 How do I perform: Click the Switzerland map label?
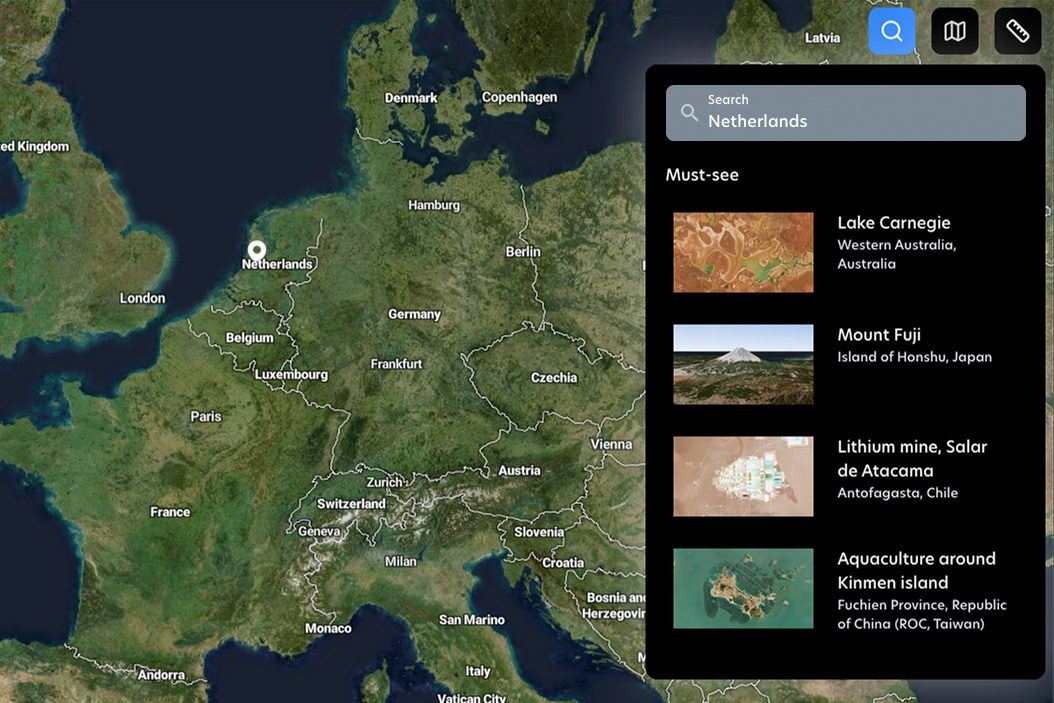click(352, 503)
